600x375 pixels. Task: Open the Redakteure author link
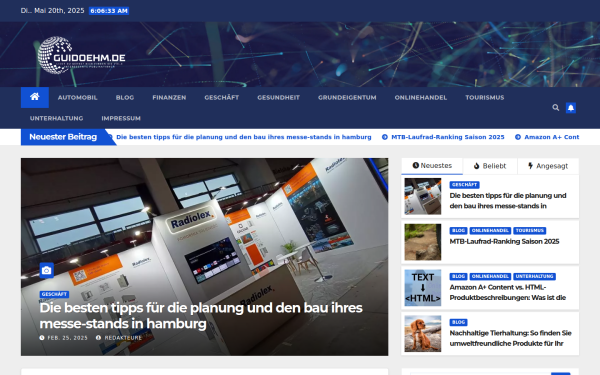(123, 338)
